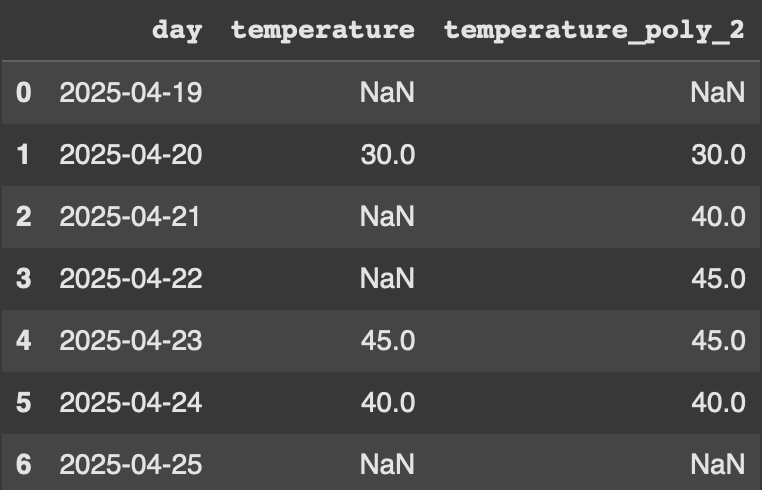Click row index 3
Viewport: 762px width, 490px height.
(23, 279)
